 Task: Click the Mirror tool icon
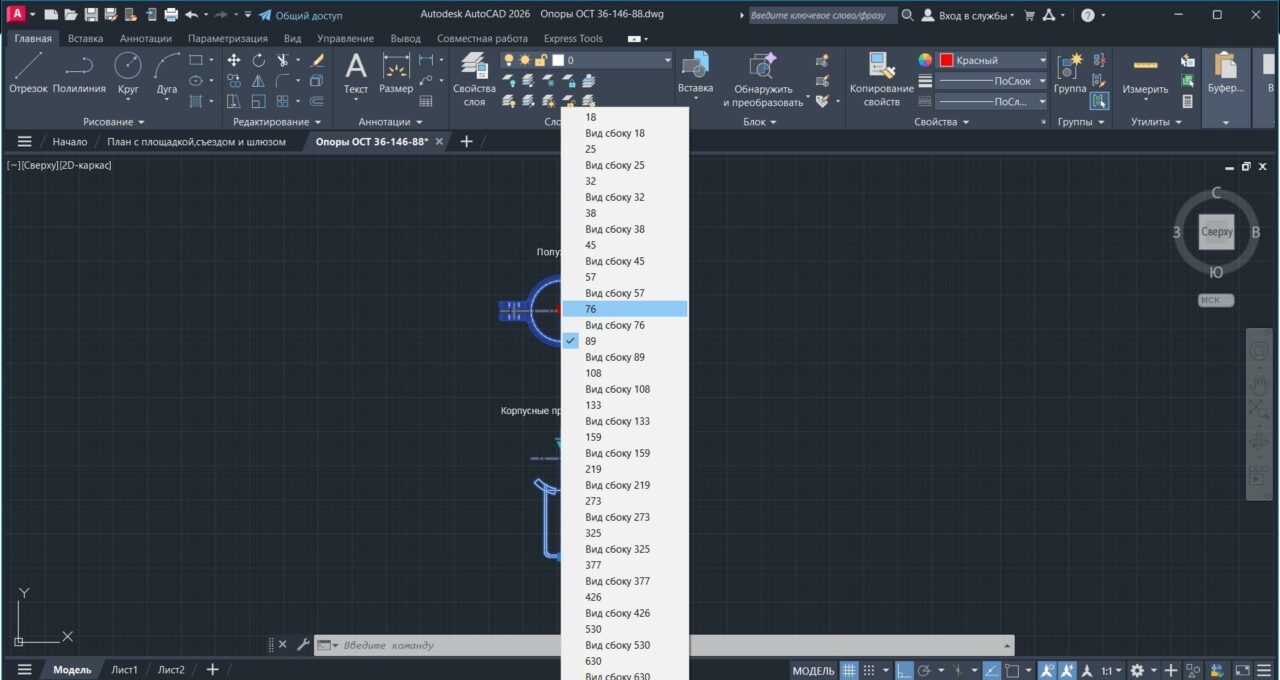point(258,81)
